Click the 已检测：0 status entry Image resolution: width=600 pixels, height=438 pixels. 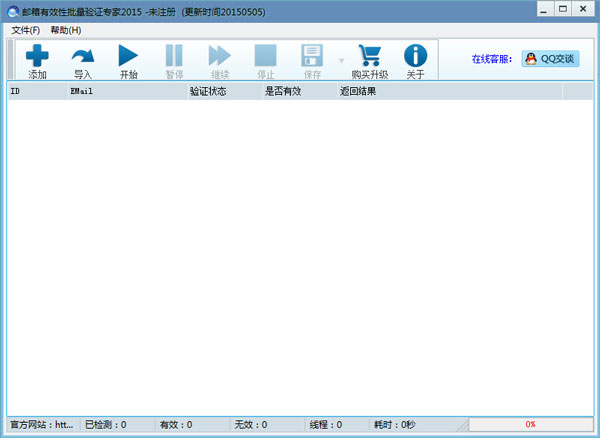coord(117,425)
